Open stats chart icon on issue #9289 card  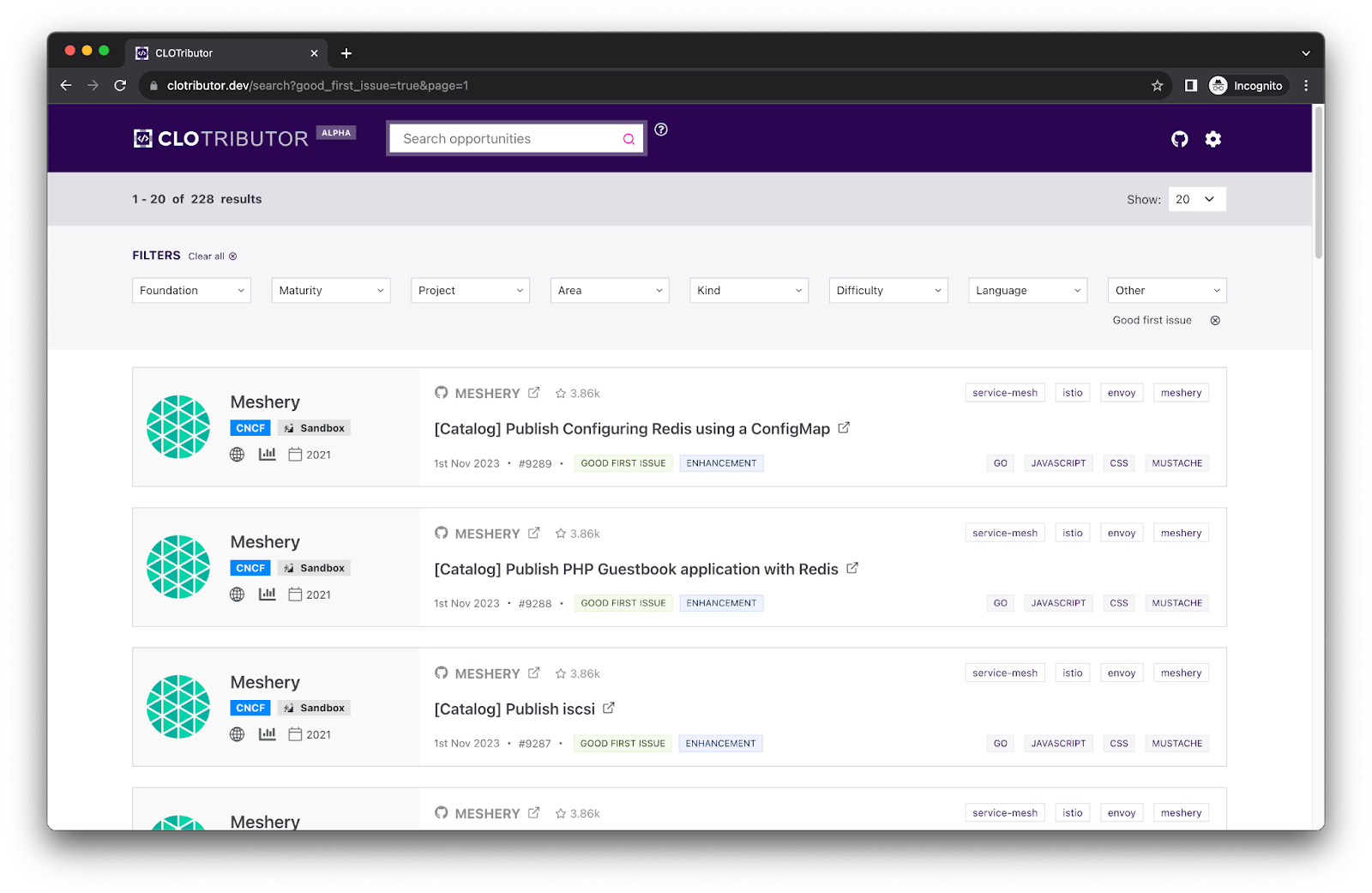point(268,454)
